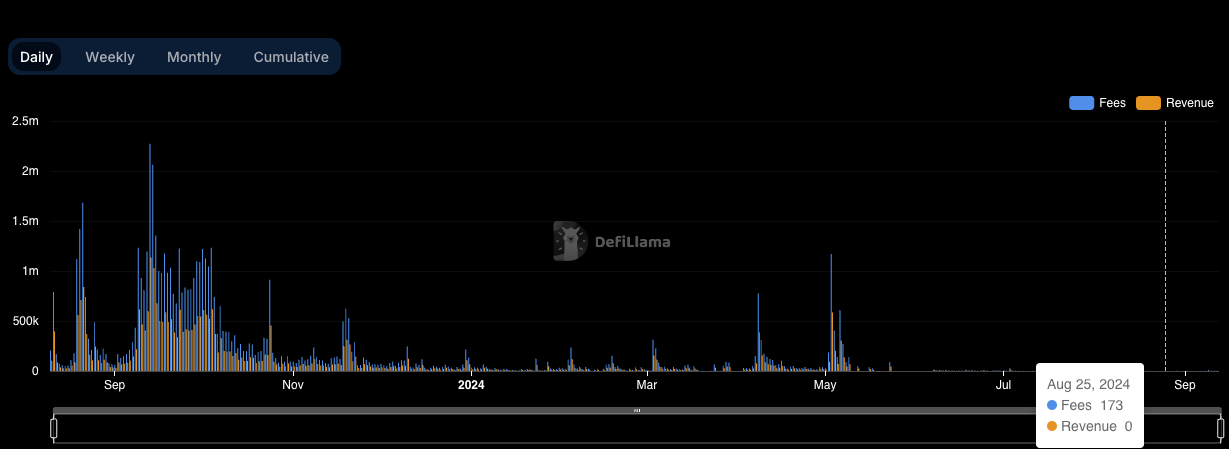Click the orange Revenue legend swatch
Image resolution: width=1229 pixels, height=449 pixels.
tap(1149, 103)
